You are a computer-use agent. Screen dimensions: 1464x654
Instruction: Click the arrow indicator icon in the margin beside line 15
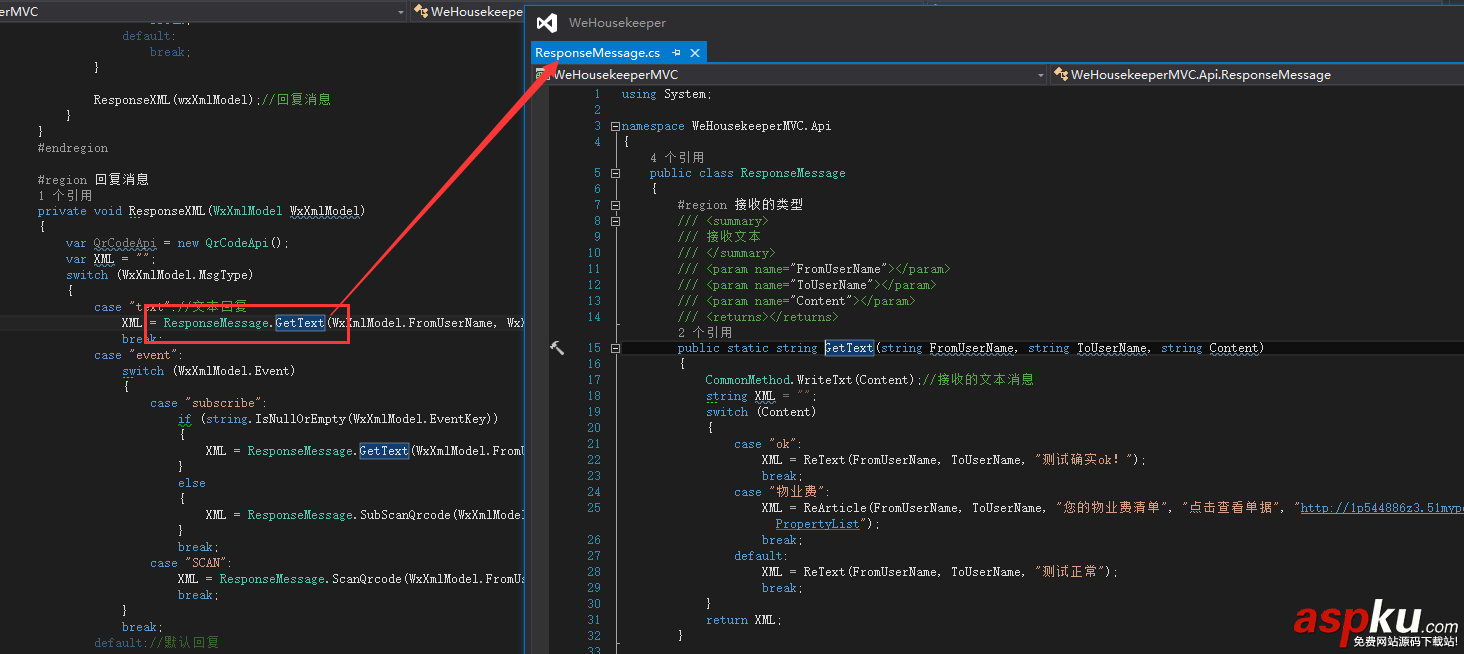tap(557, 347)
